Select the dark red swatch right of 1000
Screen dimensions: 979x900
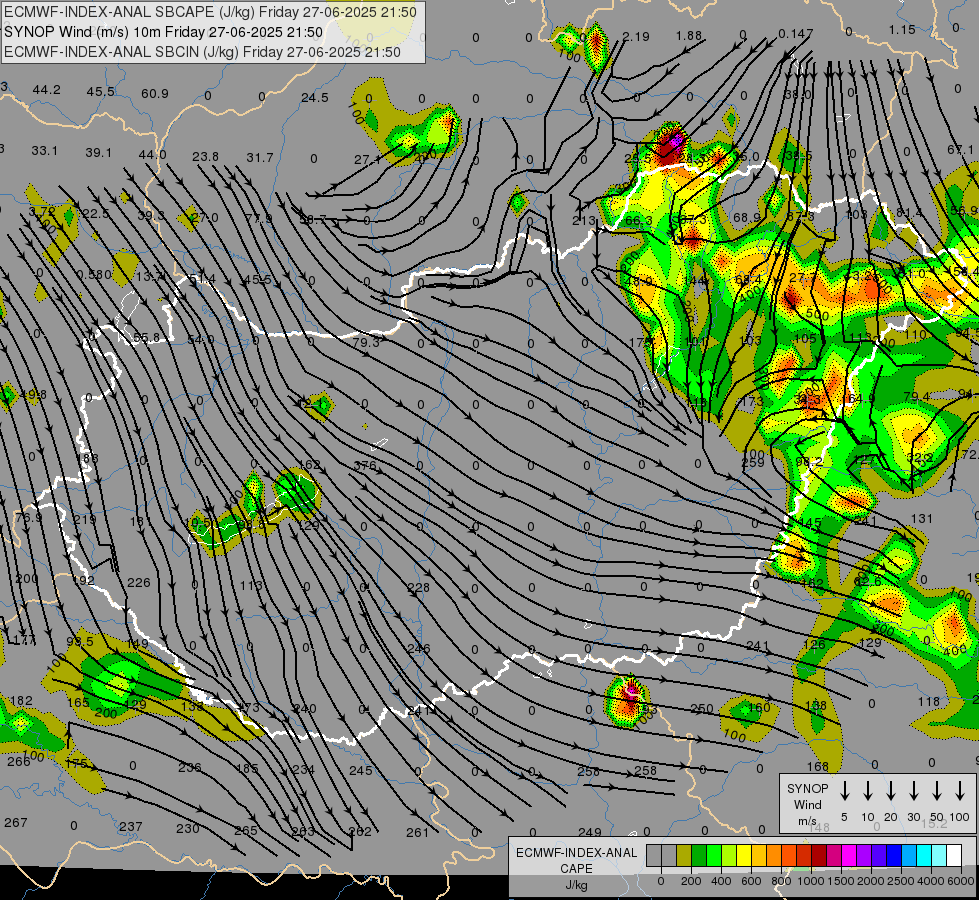(x=819, y=856)
